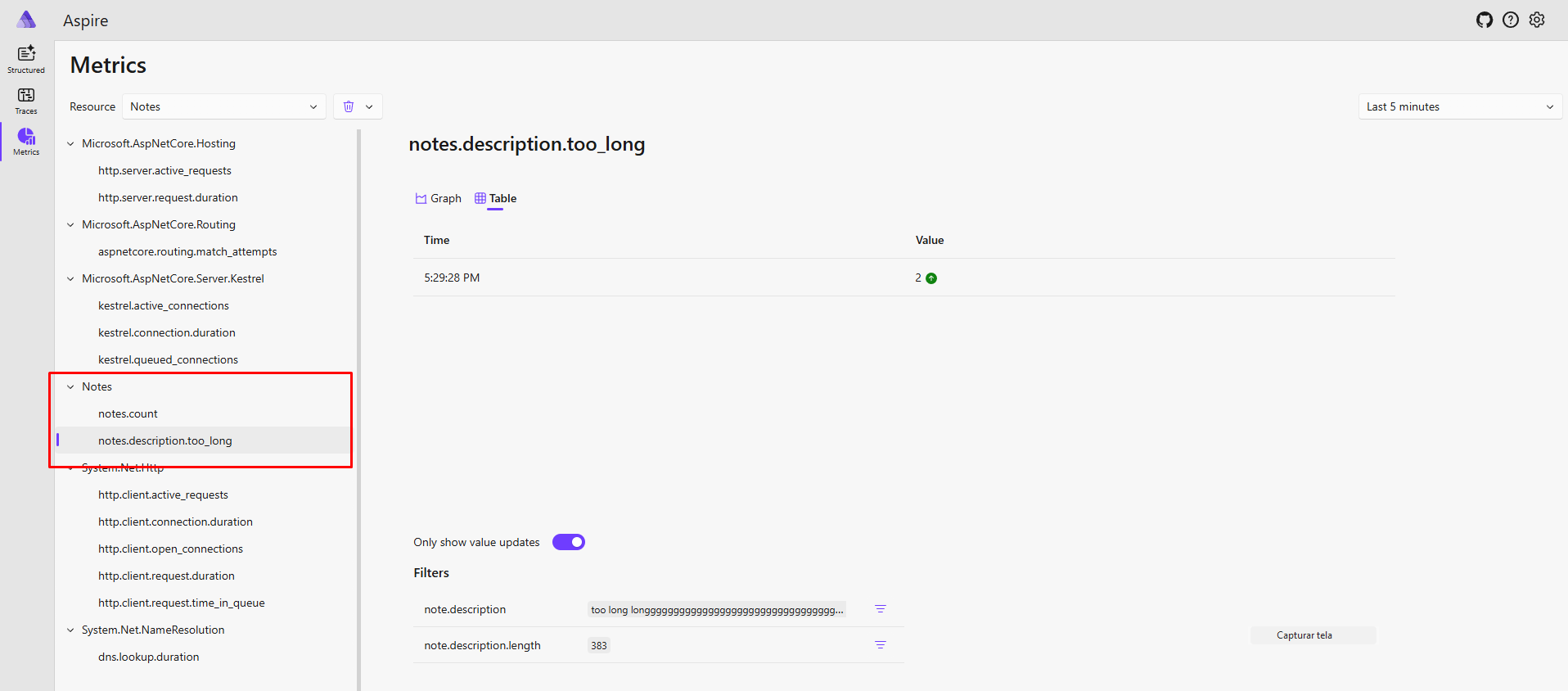
Task: Open filter menu for note.description
Action: pos(880,609)
